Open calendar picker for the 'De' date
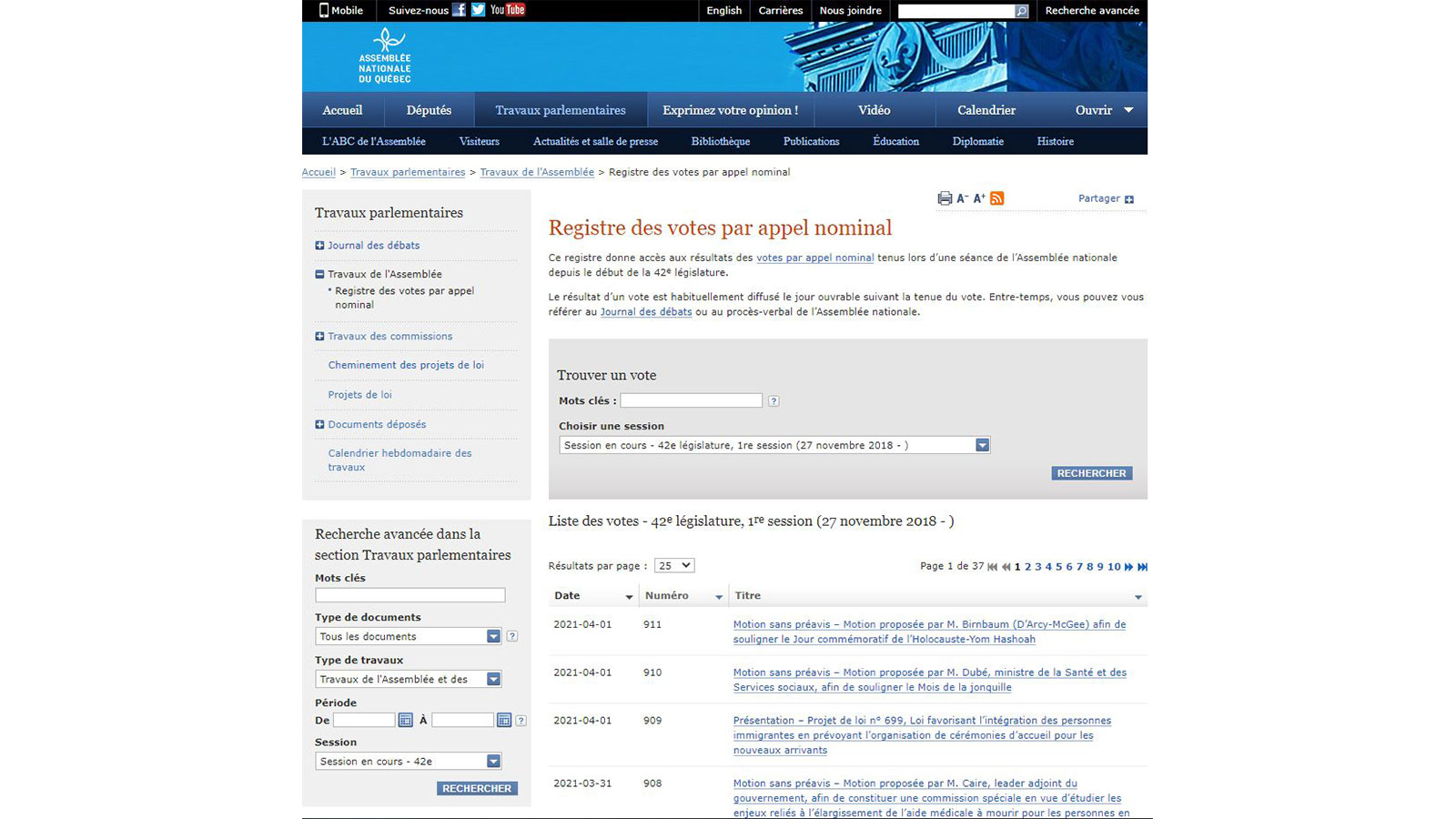 [x=406, y=720]
